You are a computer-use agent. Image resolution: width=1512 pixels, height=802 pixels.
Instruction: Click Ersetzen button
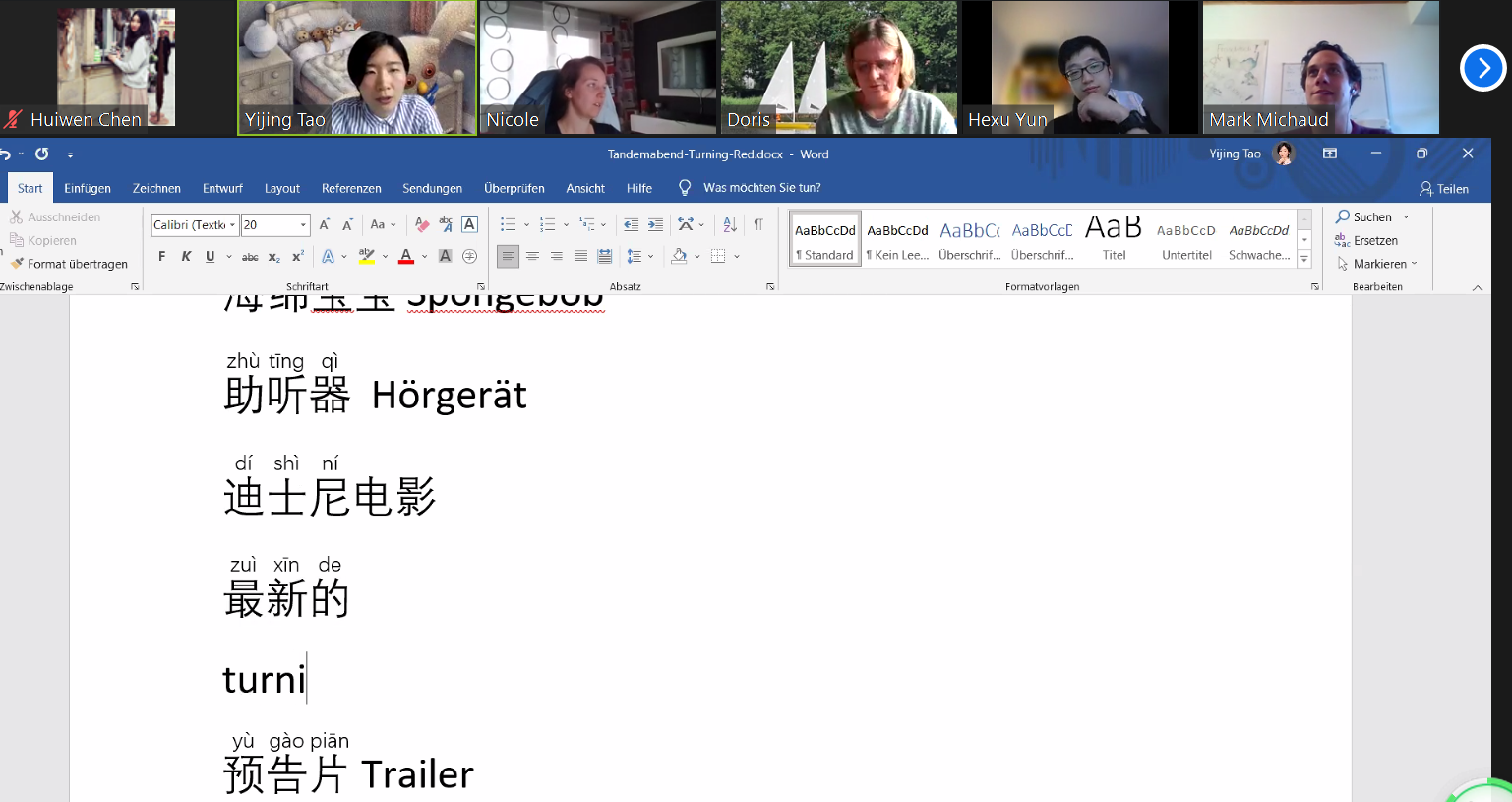(1366, 240)
